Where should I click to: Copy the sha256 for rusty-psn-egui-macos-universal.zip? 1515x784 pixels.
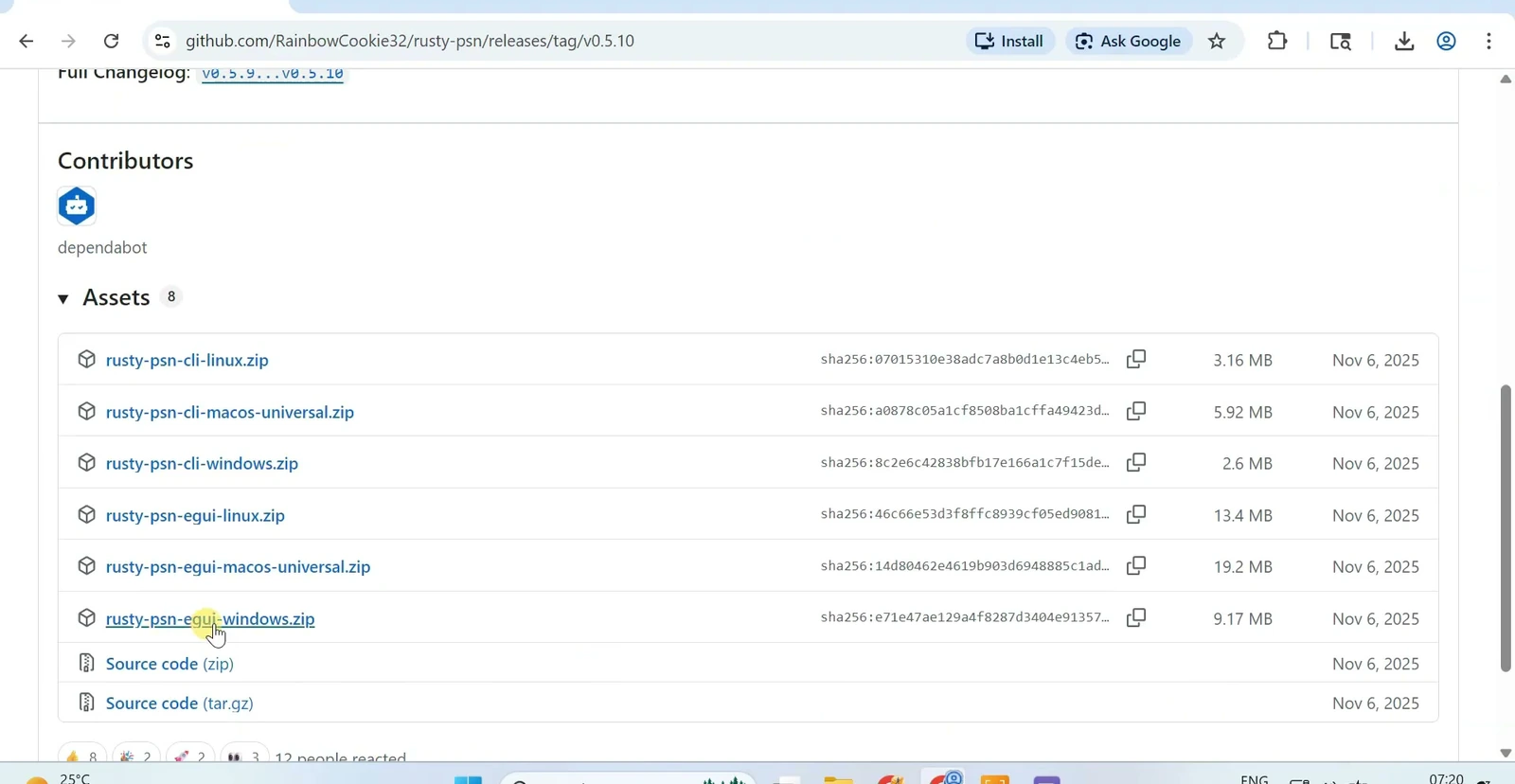coord(1136,566)
